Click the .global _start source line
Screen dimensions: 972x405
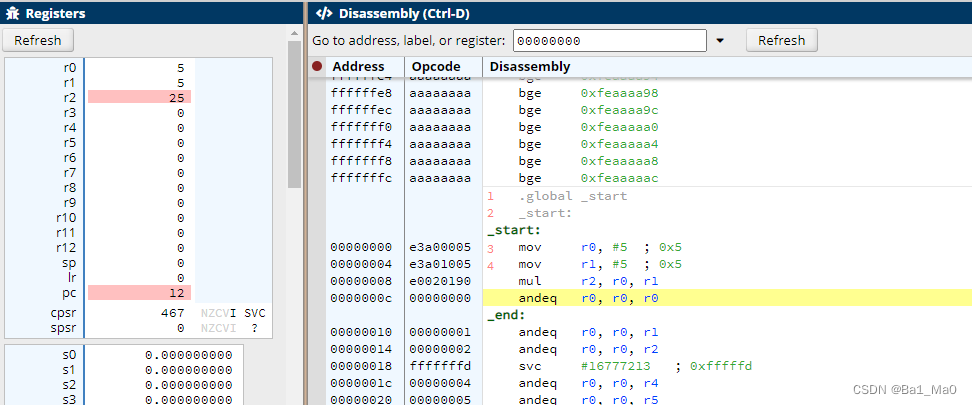(x=573, y=196)
